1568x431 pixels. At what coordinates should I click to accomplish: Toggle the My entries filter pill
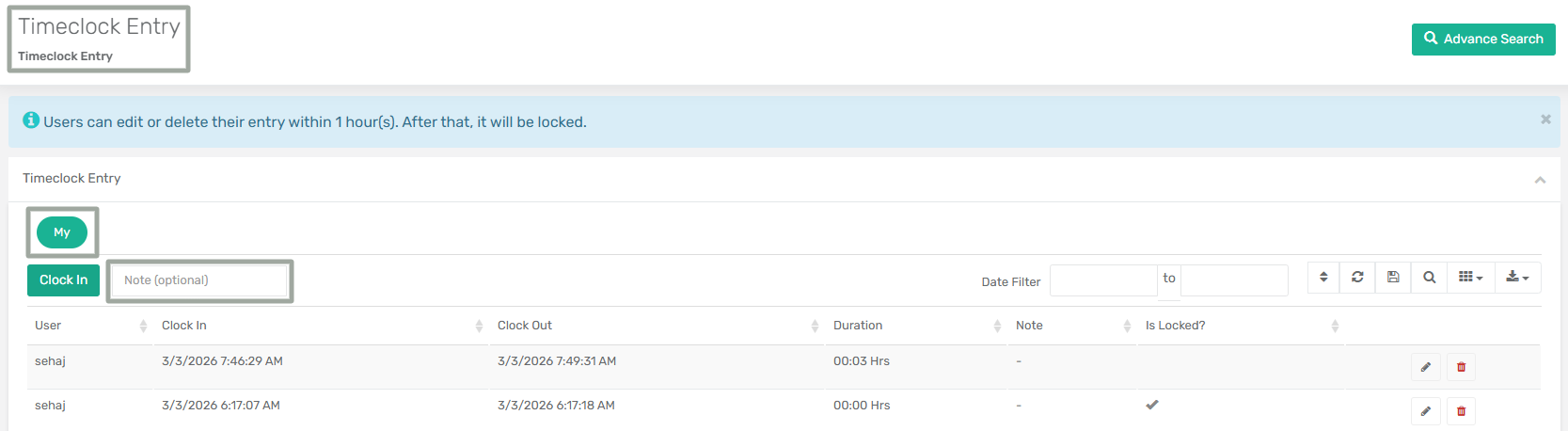click(x=62, y=232)
